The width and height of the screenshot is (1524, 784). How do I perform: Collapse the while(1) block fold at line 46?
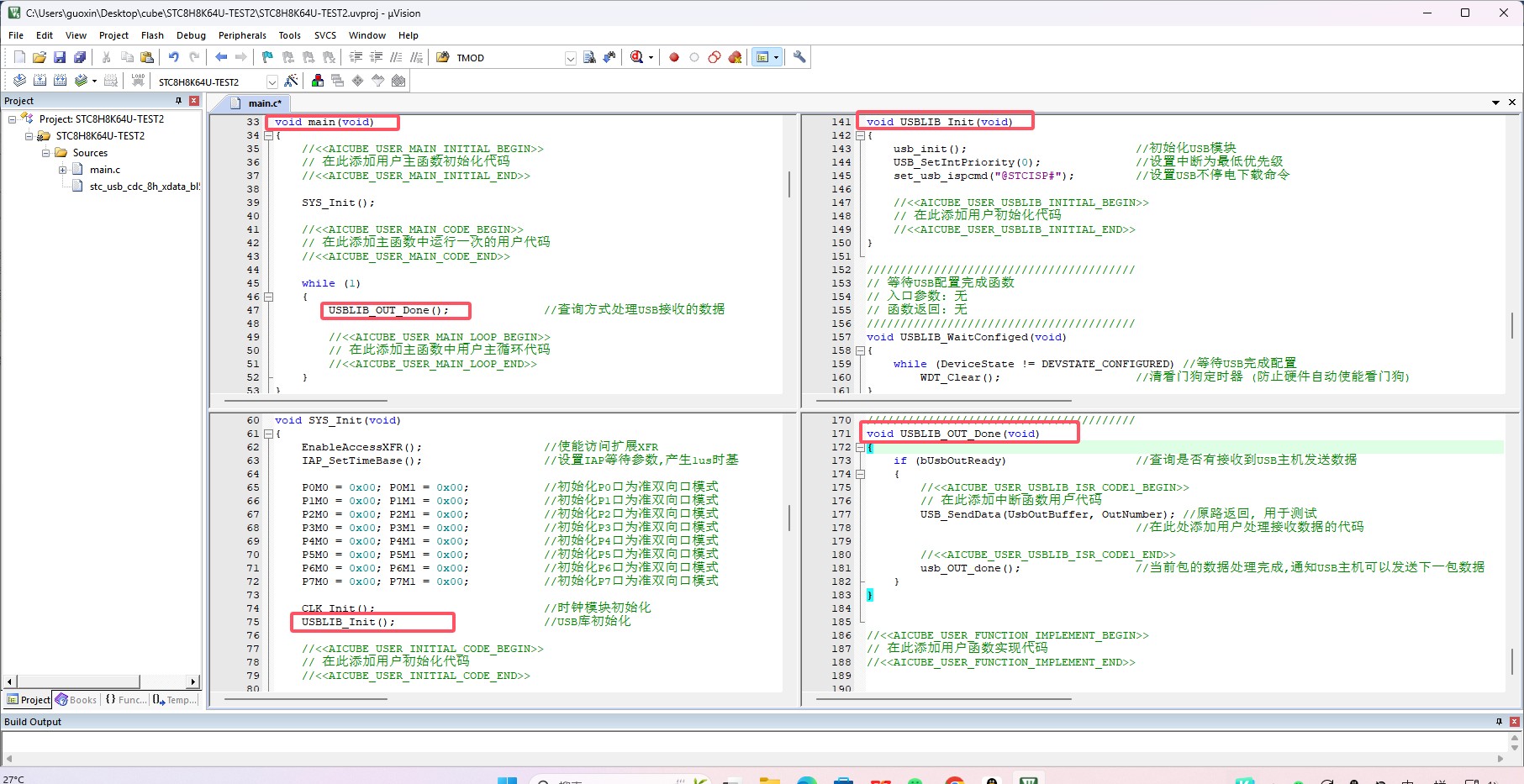pyautogui.click(x=268, y=297)
